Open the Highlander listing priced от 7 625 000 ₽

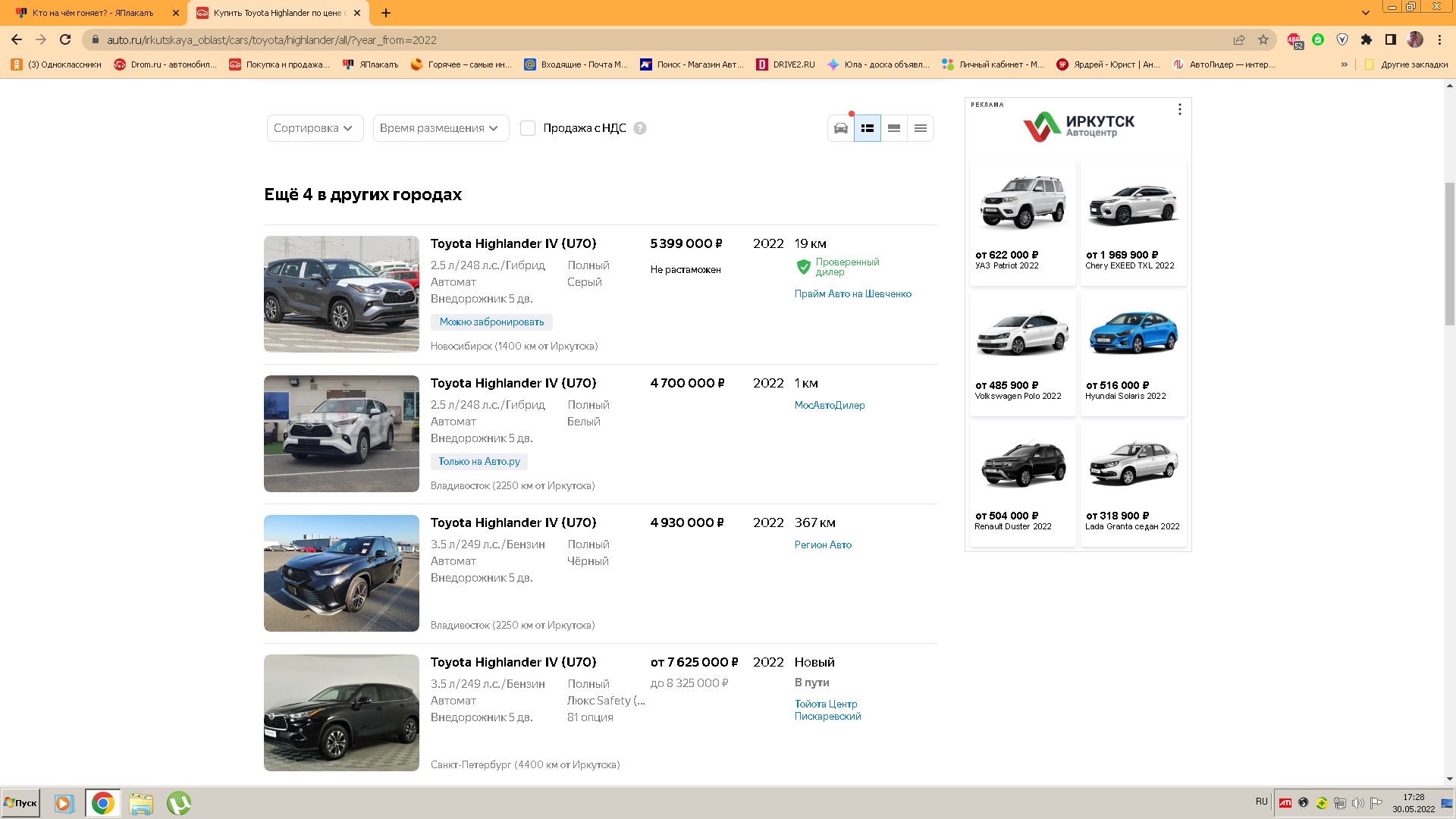pyautogui.click(x=513, y=662)
